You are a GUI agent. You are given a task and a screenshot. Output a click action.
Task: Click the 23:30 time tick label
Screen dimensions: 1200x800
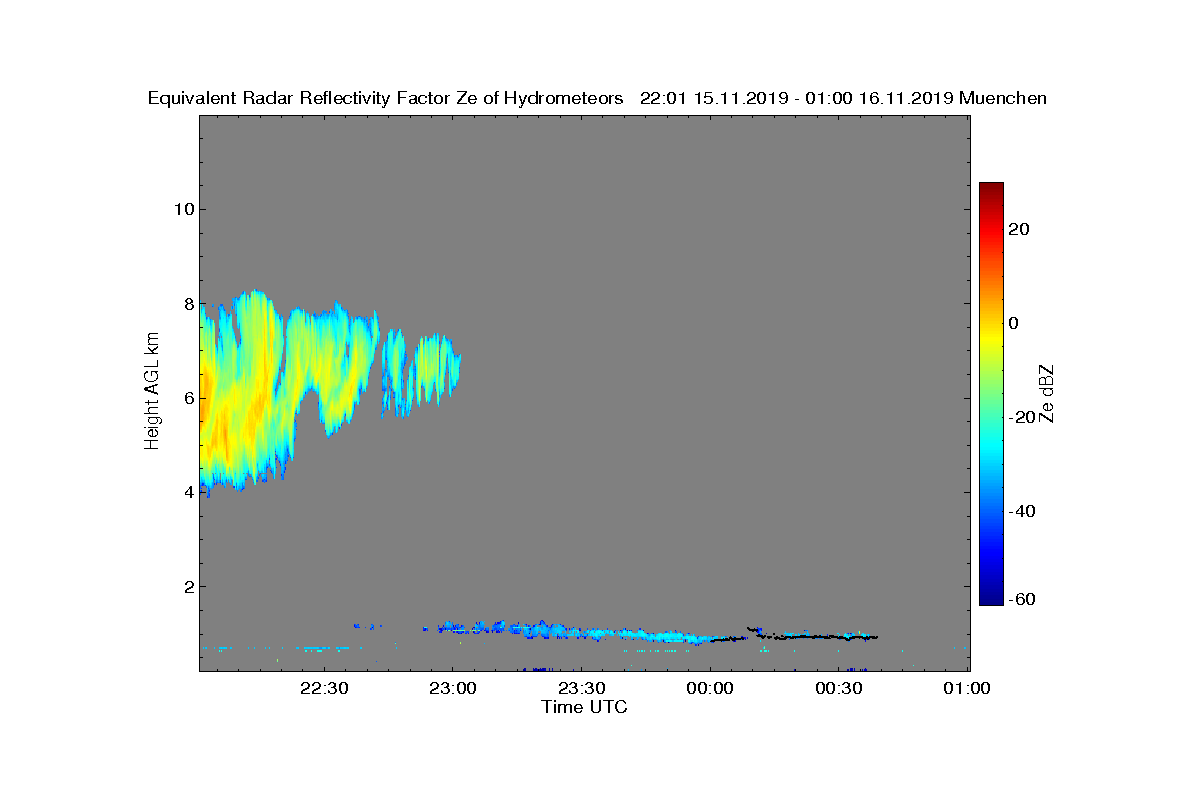(582, 688)
